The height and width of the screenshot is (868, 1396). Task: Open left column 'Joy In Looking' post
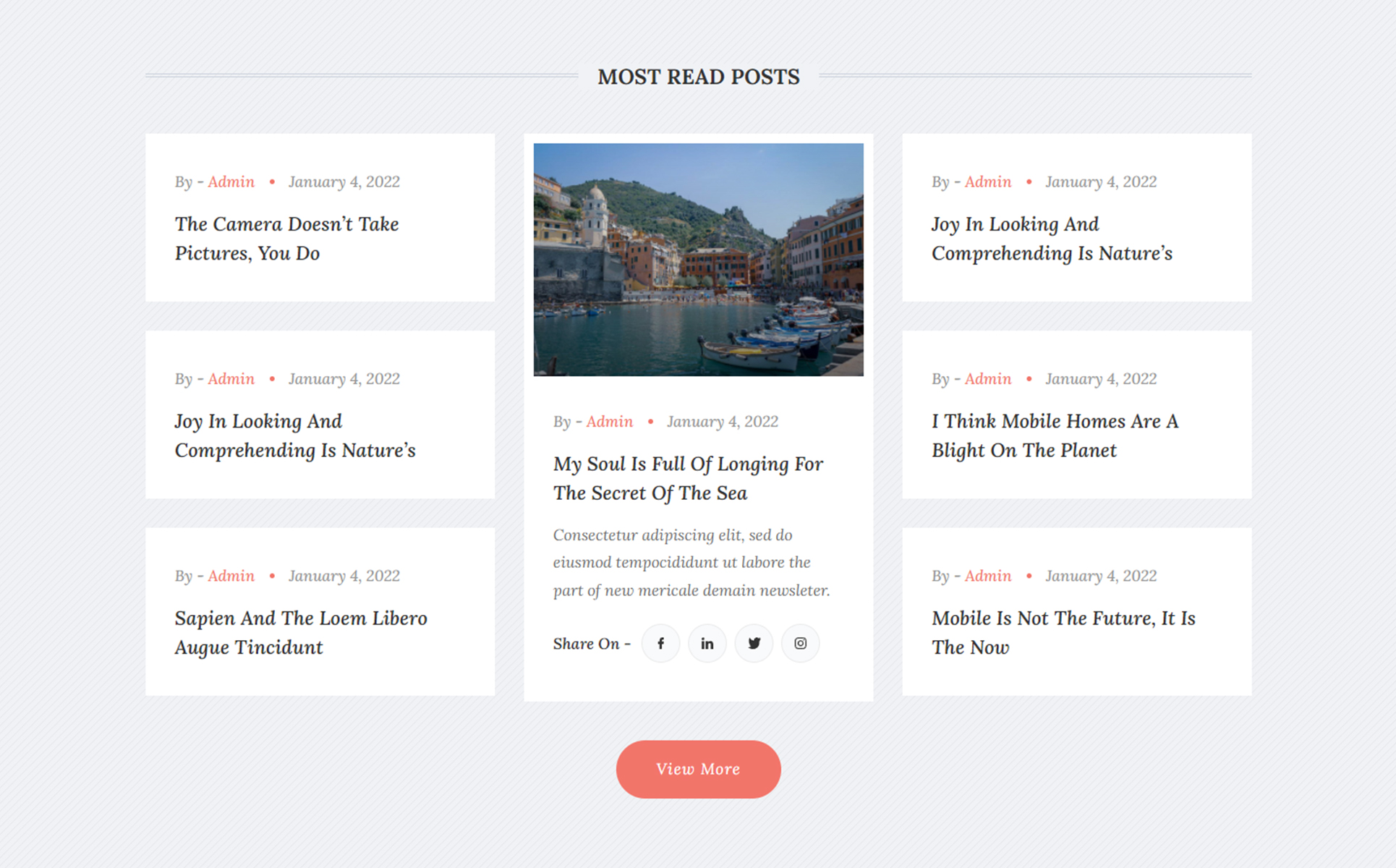click(x=294, y=435)
